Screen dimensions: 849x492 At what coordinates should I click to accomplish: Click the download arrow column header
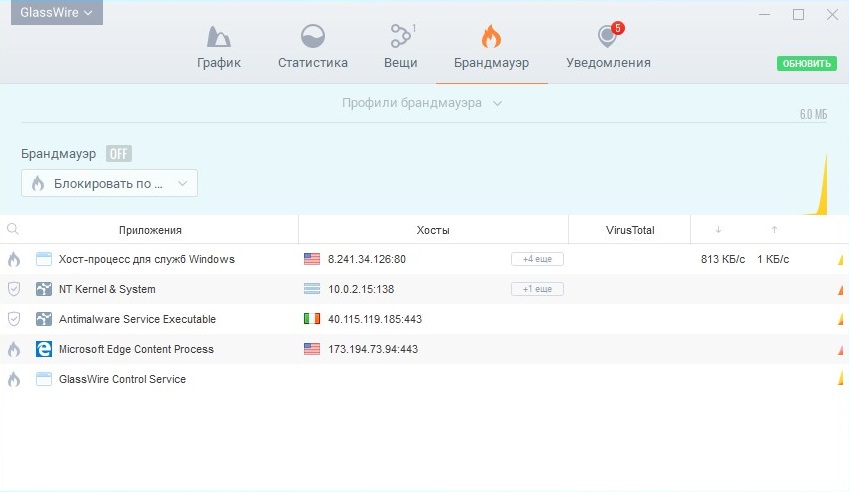pos(718,230)
